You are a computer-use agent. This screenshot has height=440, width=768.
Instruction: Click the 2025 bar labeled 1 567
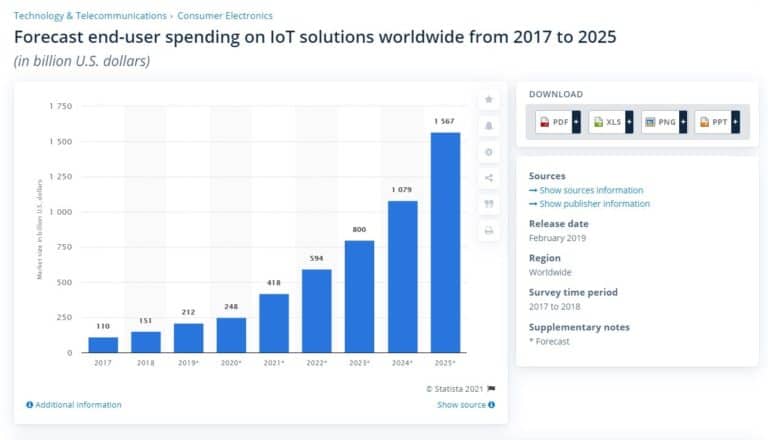445,243
